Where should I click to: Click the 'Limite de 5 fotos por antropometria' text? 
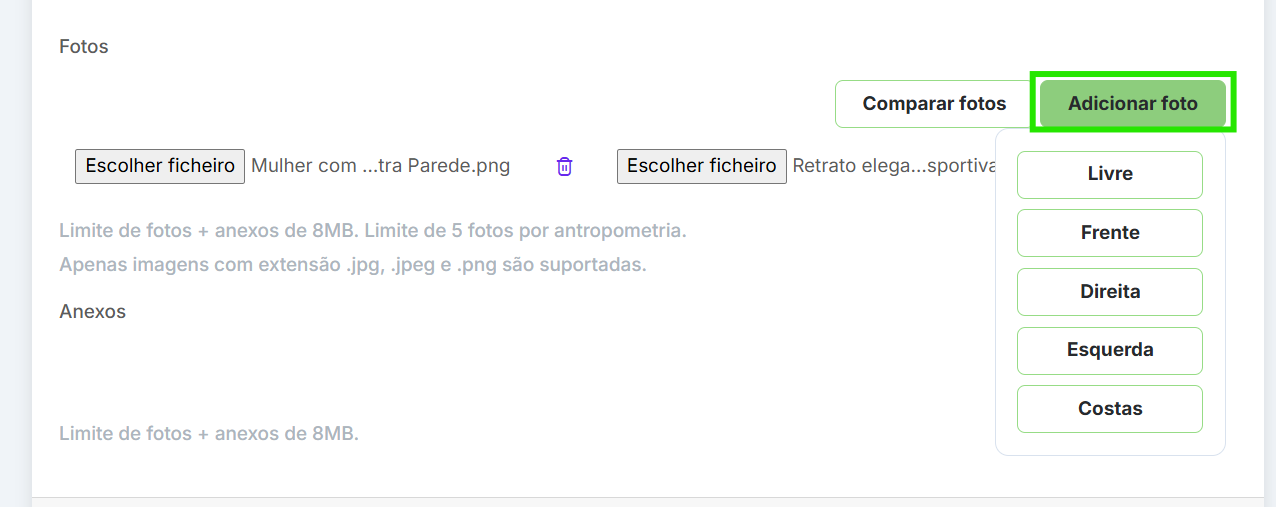click(x=525, y=232)
